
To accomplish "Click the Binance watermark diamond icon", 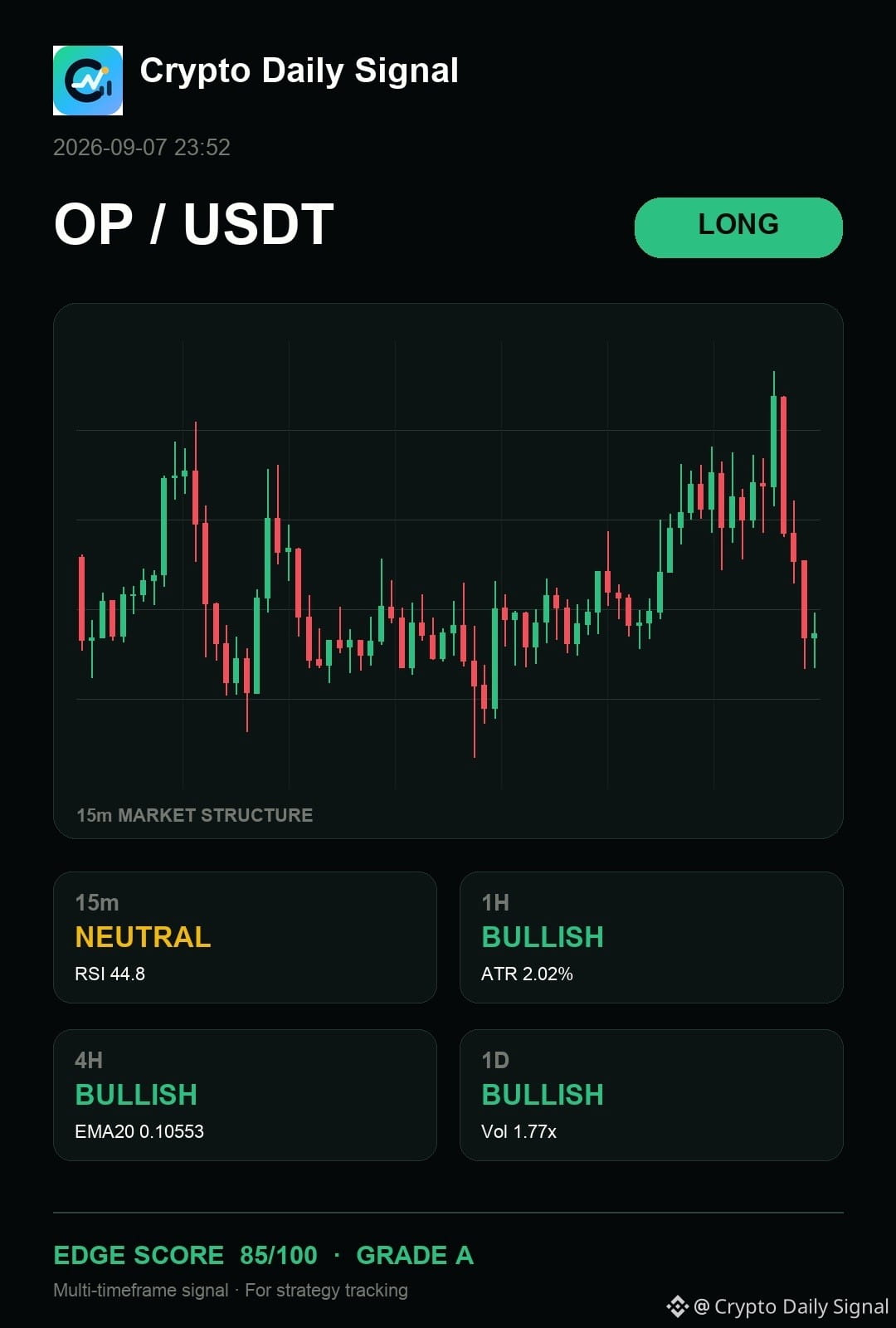I will click(x=677, y=1306).
